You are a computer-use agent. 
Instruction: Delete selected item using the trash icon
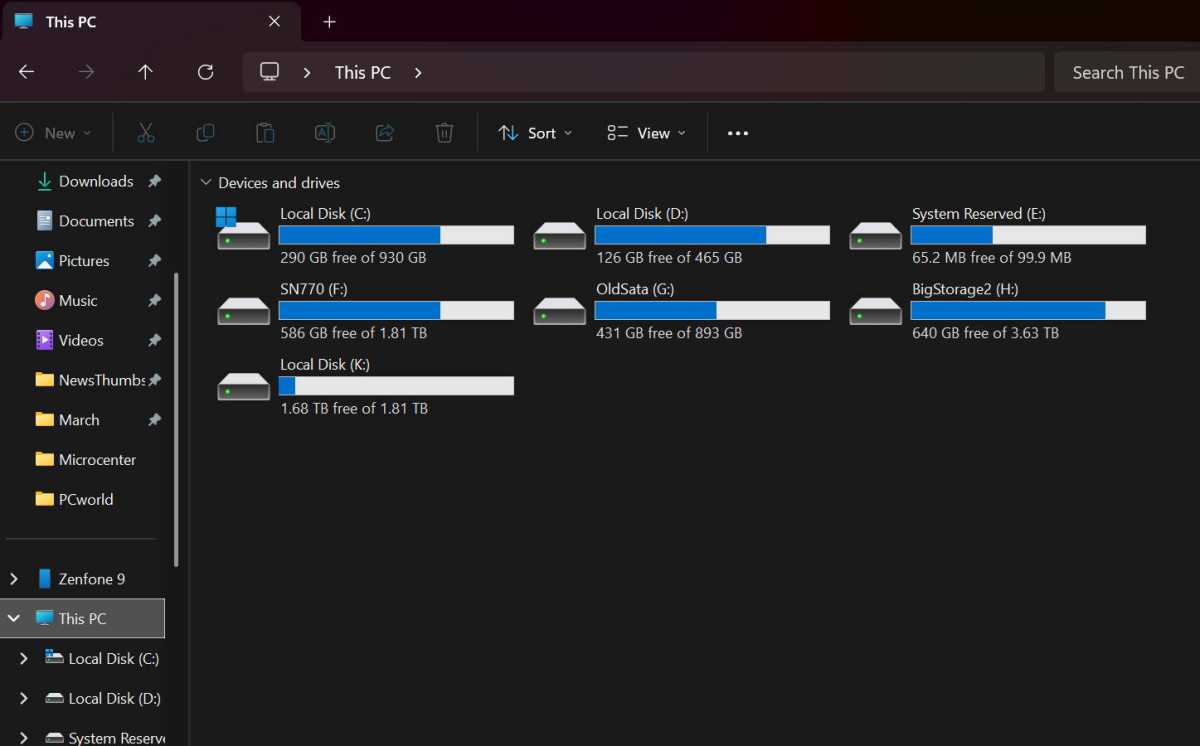click(444, 132)
